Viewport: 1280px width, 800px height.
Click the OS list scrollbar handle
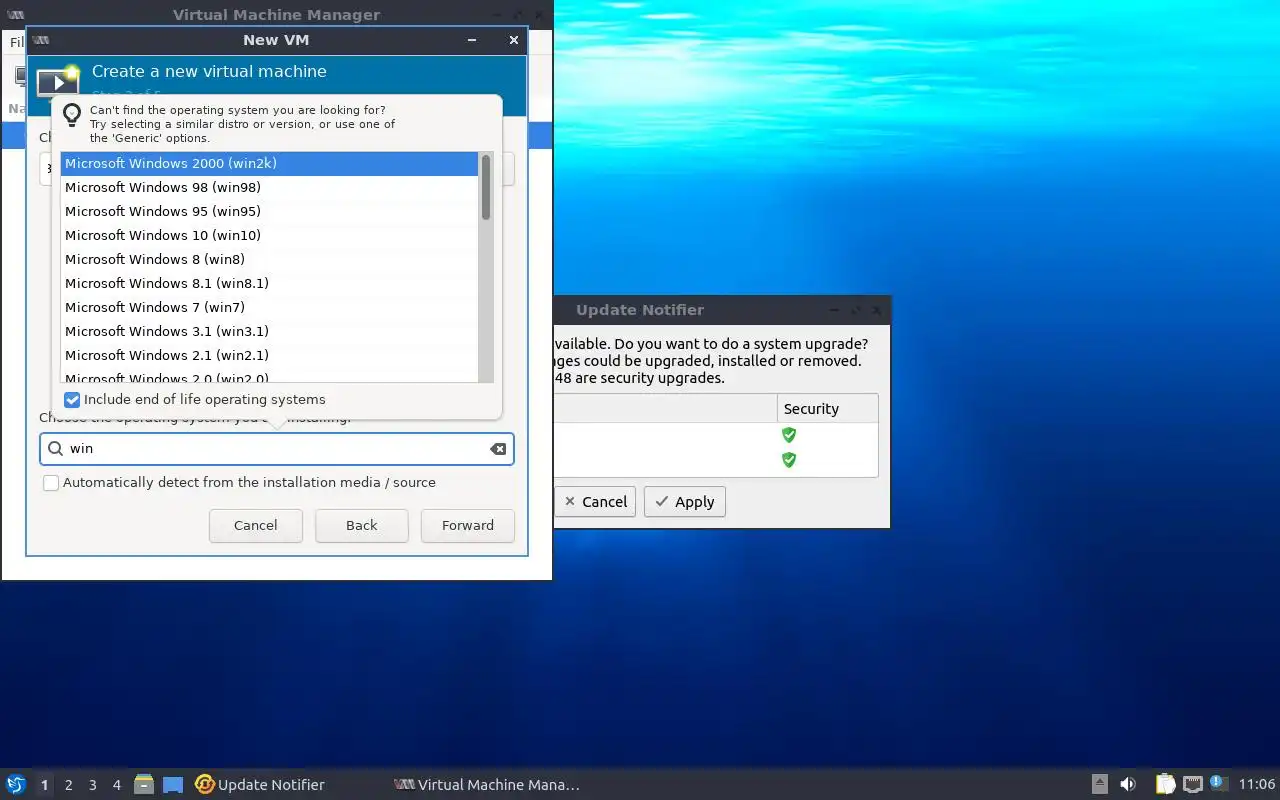tap(486, 187)
